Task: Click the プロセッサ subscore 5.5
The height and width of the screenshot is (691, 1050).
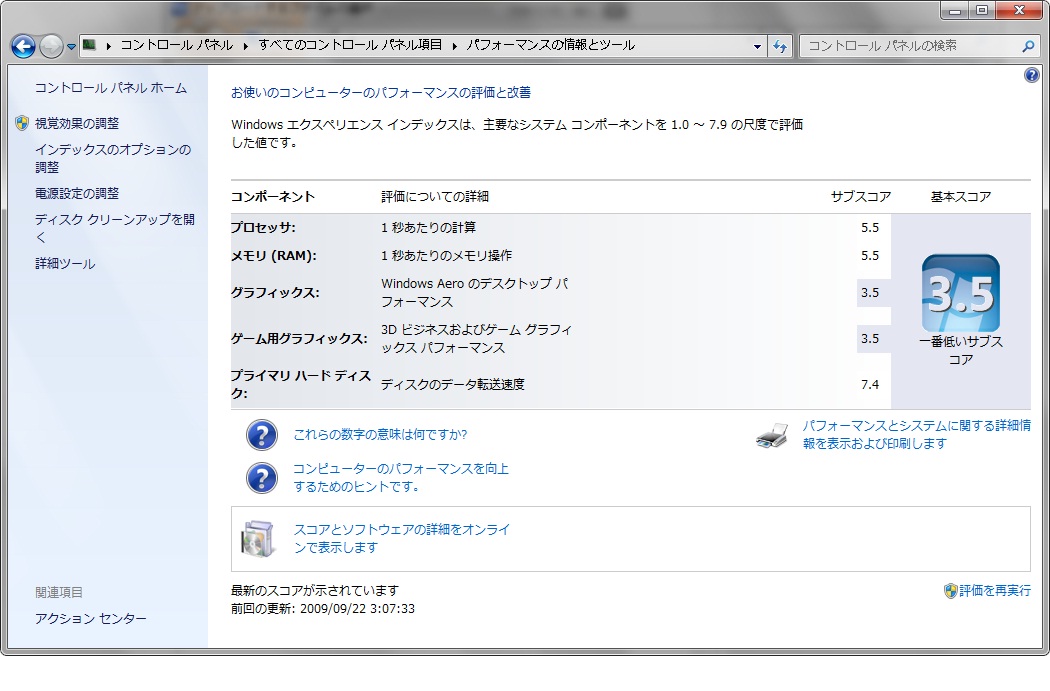Action: [x=870, y=228]
